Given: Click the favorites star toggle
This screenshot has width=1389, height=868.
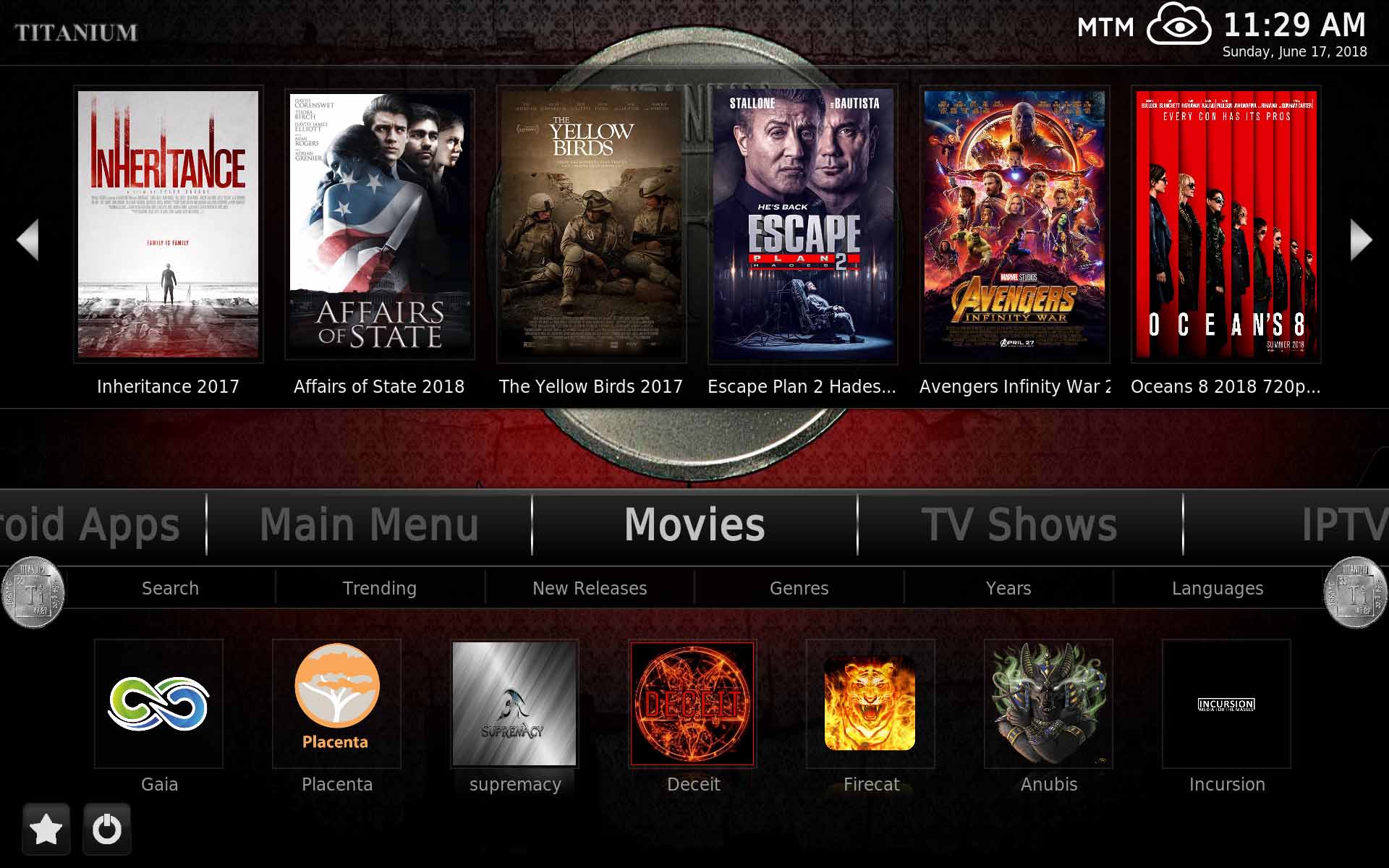Looking at the screenshot, I should coord(45,829).
